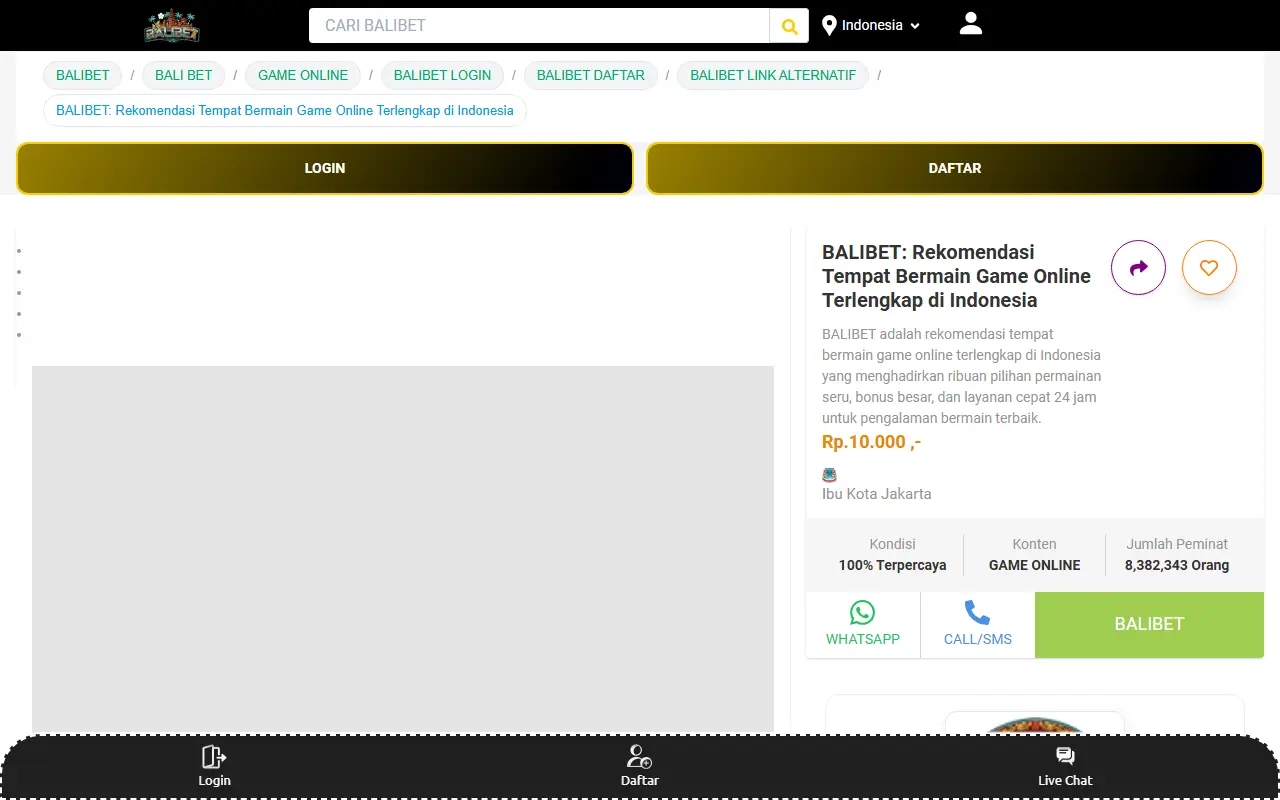
Task: Click the Jumlah Peminat label
Action: pos(1177,544)
